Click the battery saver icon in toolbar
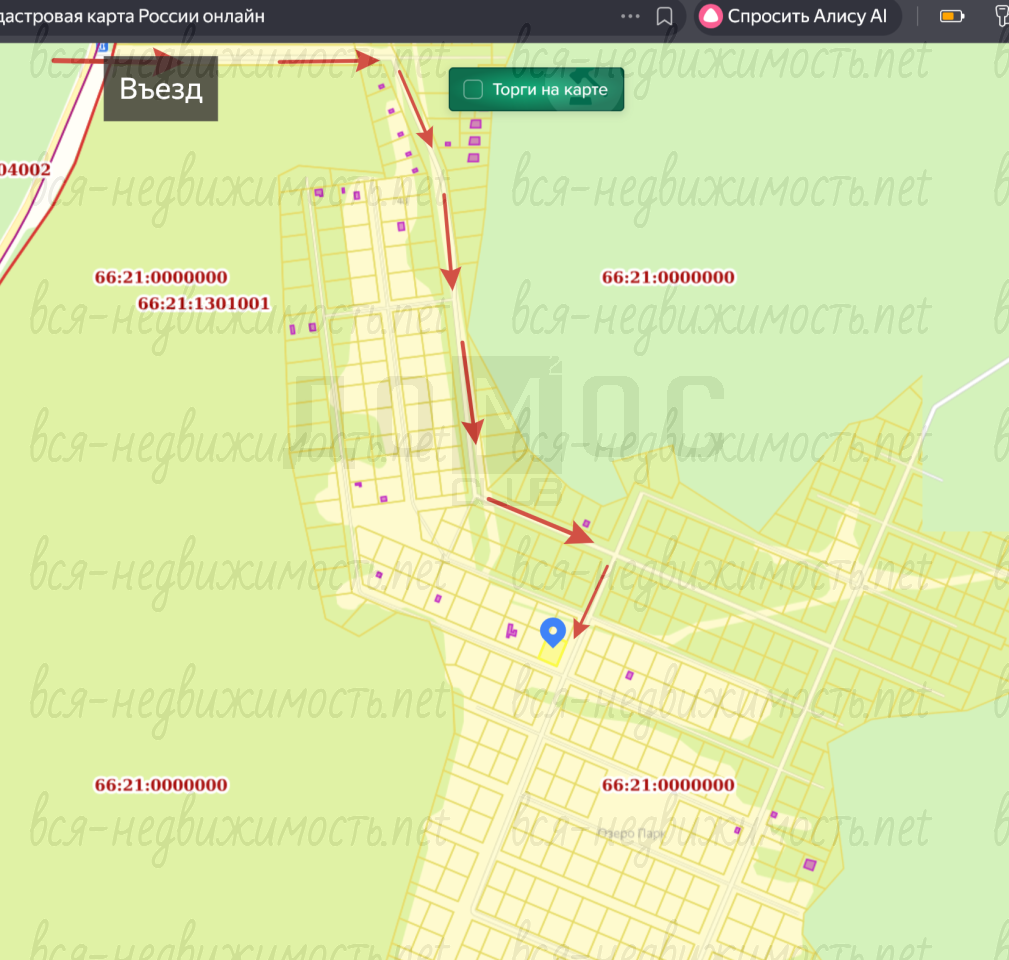1009x960 pixels. click(951, 16)
